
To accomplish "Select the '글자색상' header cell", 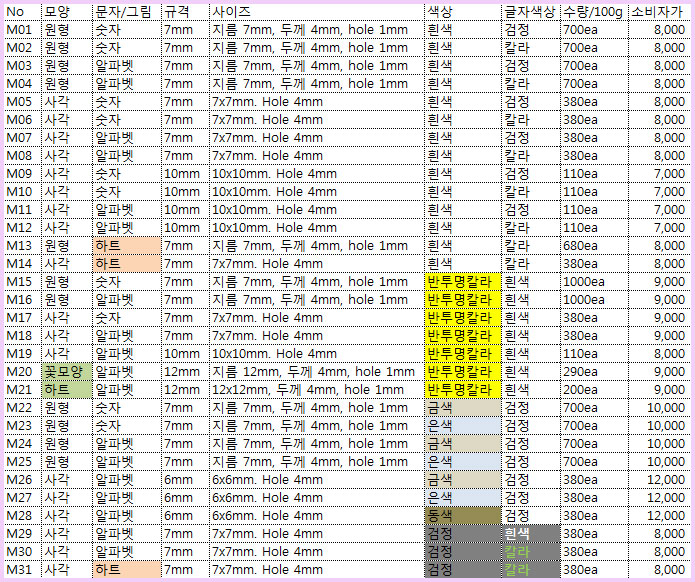I will pyautogui.click(x=531, y=12).
